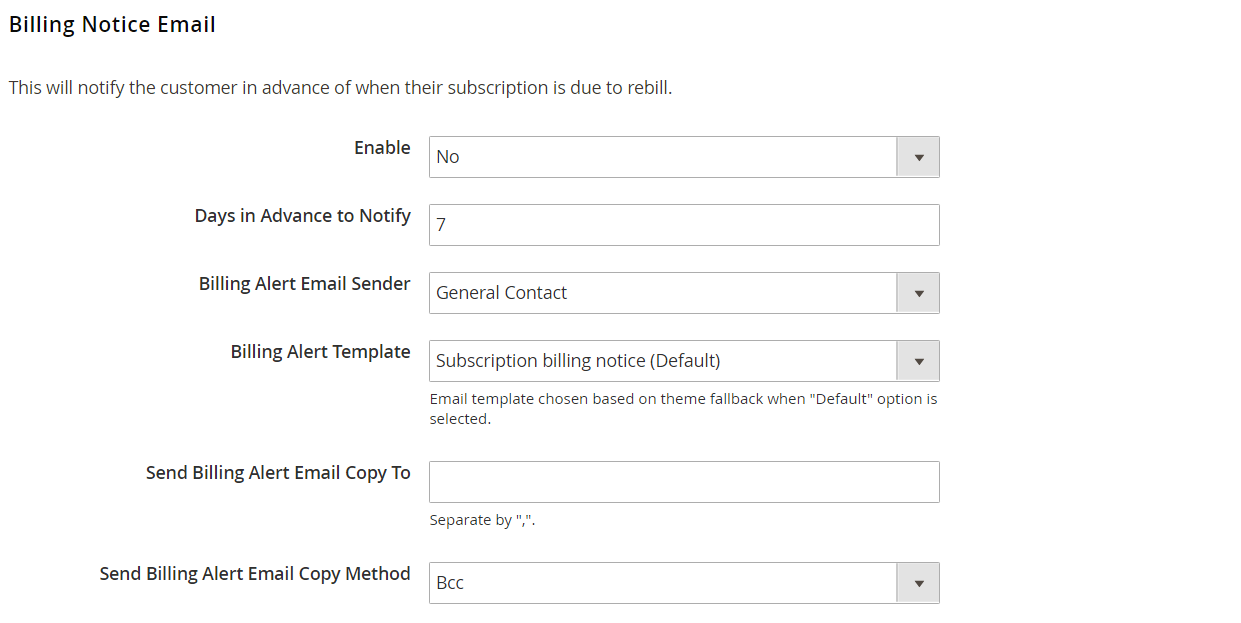Click the Send Billing Alert Email Copy Method label
Viewport: 1241px width, 623px height.
pos(255,574)
